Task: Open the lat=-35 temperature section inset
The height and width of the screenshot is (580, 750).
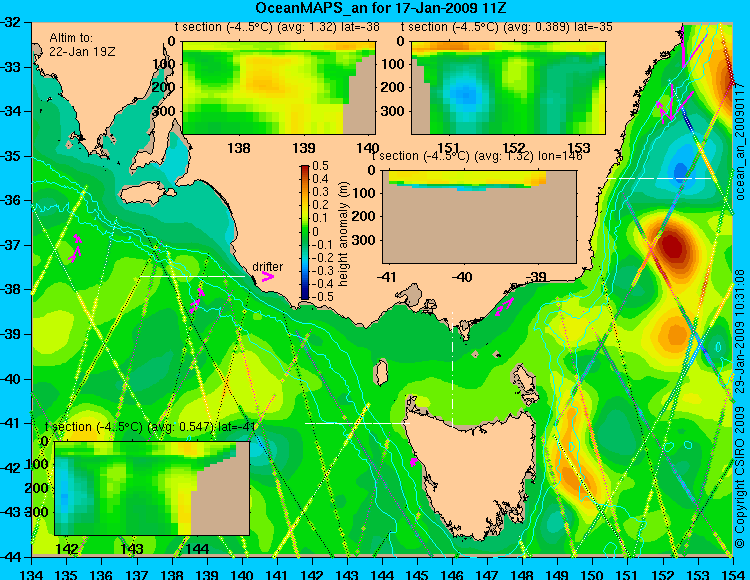Action: point(508,88)
